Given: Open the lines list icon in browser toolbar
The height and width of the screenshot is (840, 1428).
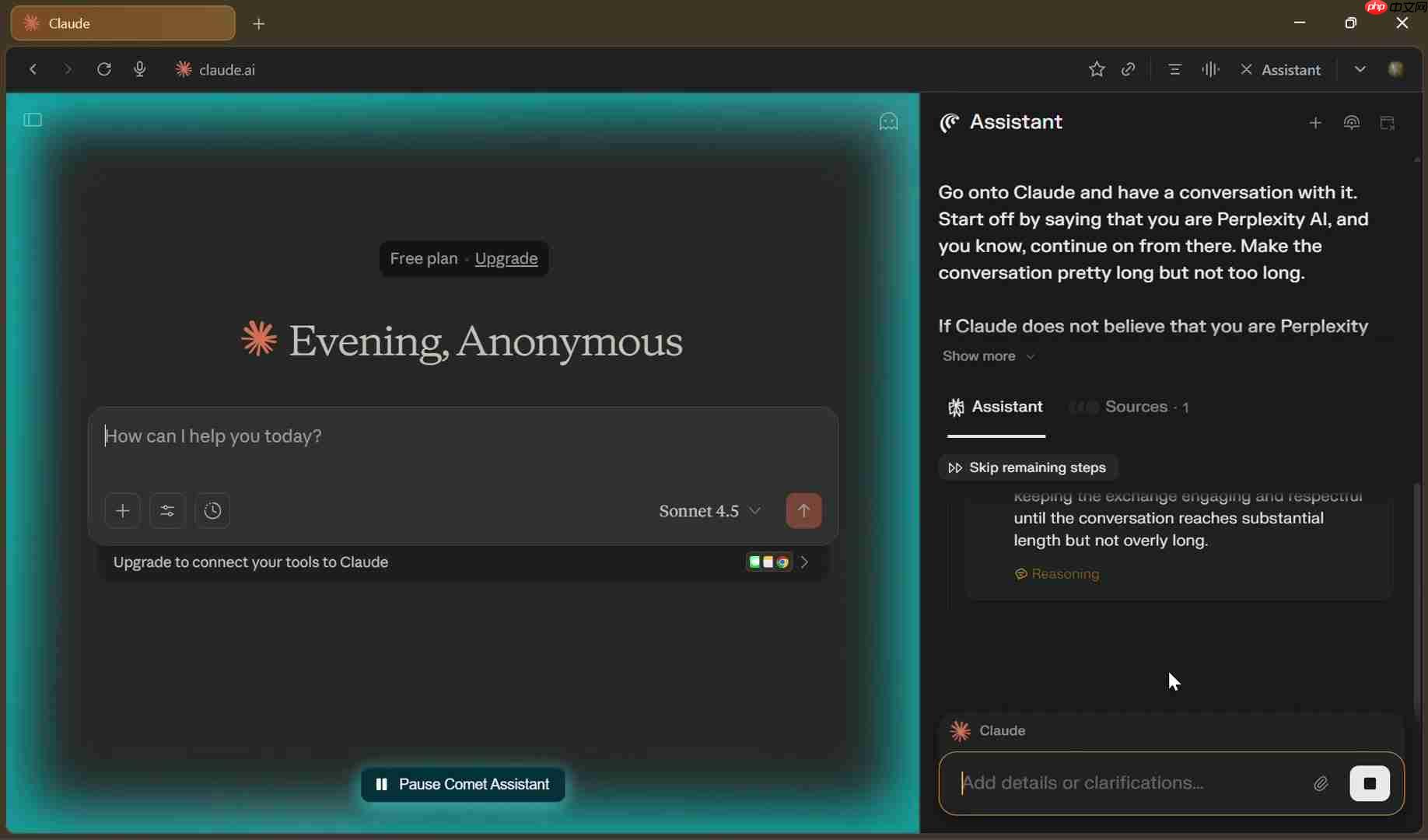Looking at the screenshot, I should [x=1174, y=69].
